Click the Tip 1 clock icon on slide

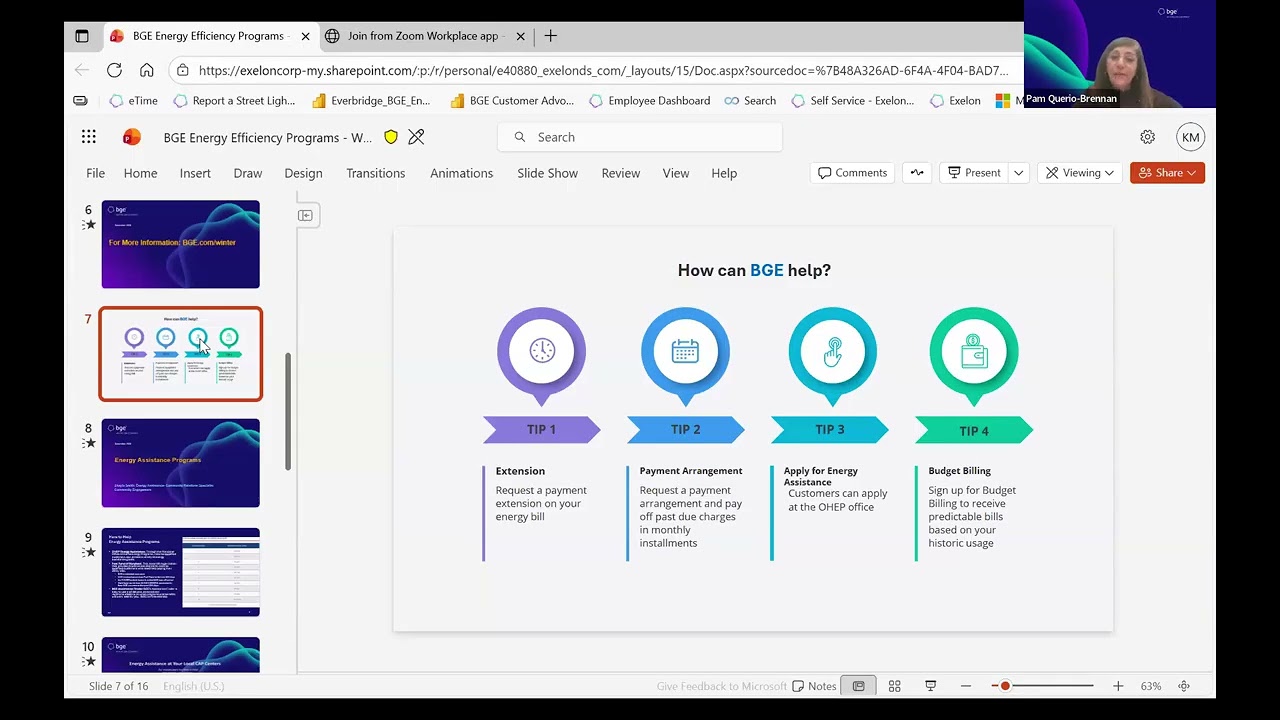pos(542,350)
